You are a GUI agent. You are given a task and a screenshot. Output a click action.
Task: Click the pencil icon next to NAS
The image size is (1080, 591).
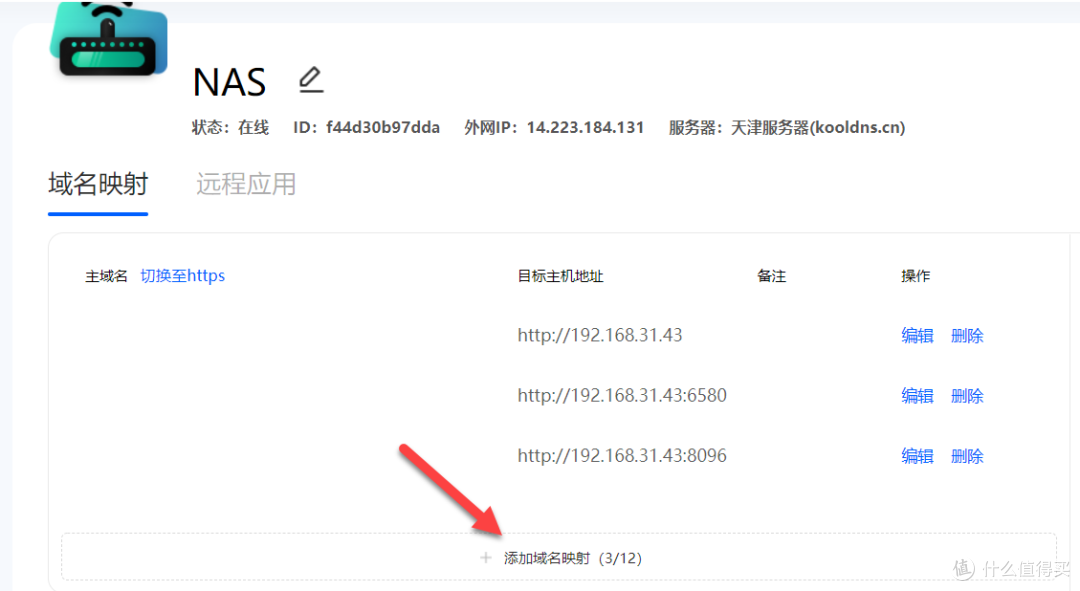click(x=311, y=80)
